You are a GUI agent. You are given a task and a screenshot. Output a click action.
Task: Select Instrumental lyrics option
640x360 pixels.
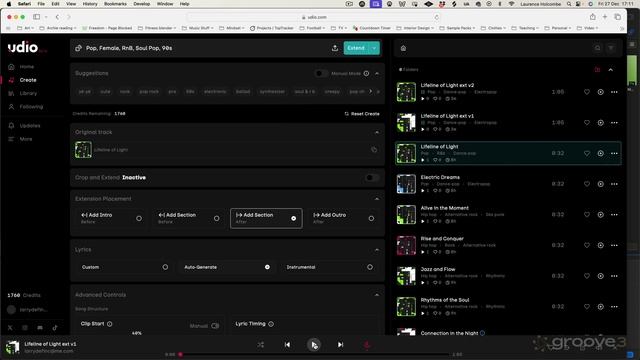(330, 267)
